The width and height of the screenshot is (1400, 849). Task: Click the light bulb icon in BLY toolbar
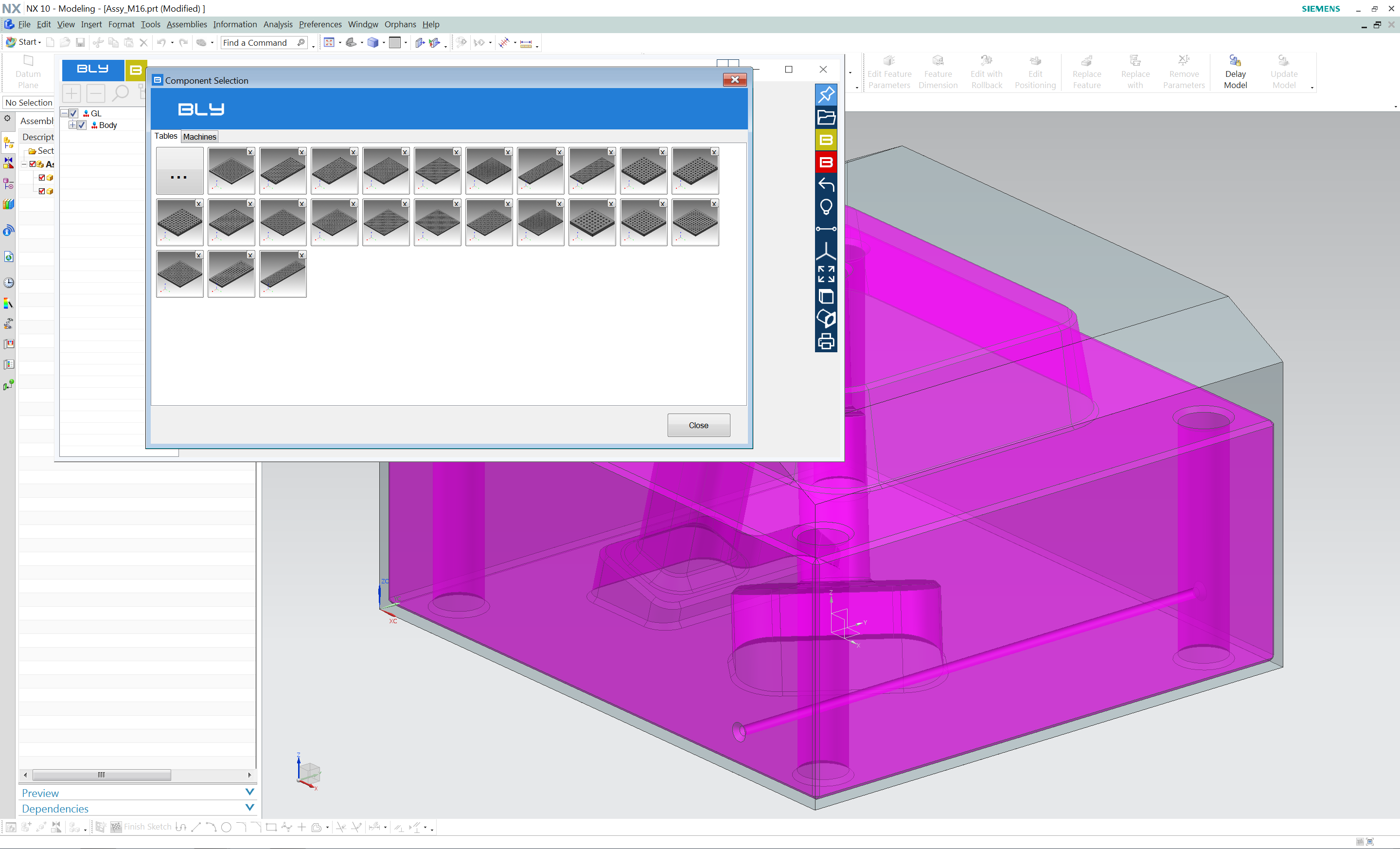coord(826,207)
